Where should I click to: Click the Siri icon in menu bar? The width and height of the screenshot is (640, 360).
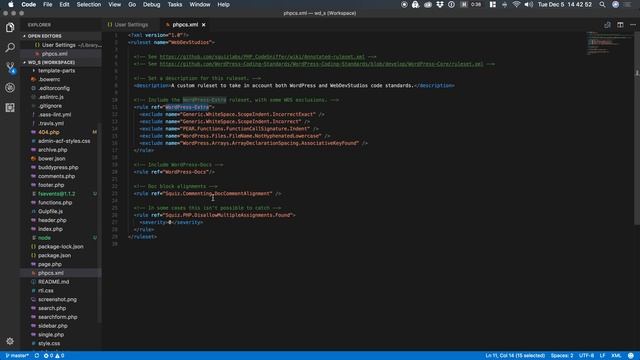(616, 4)
